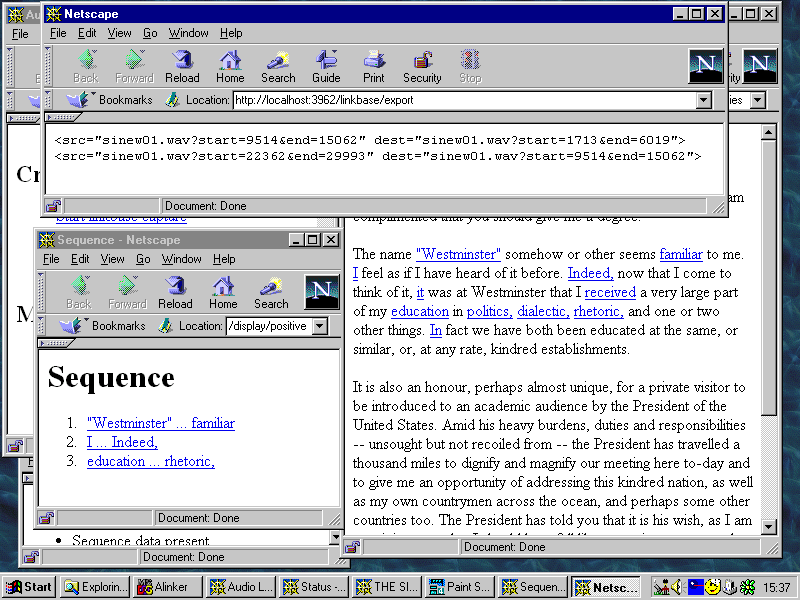This screenshot has width=800, height=600.
Task: Open Go menu in the Sequence window
Action: click(143, 259)
